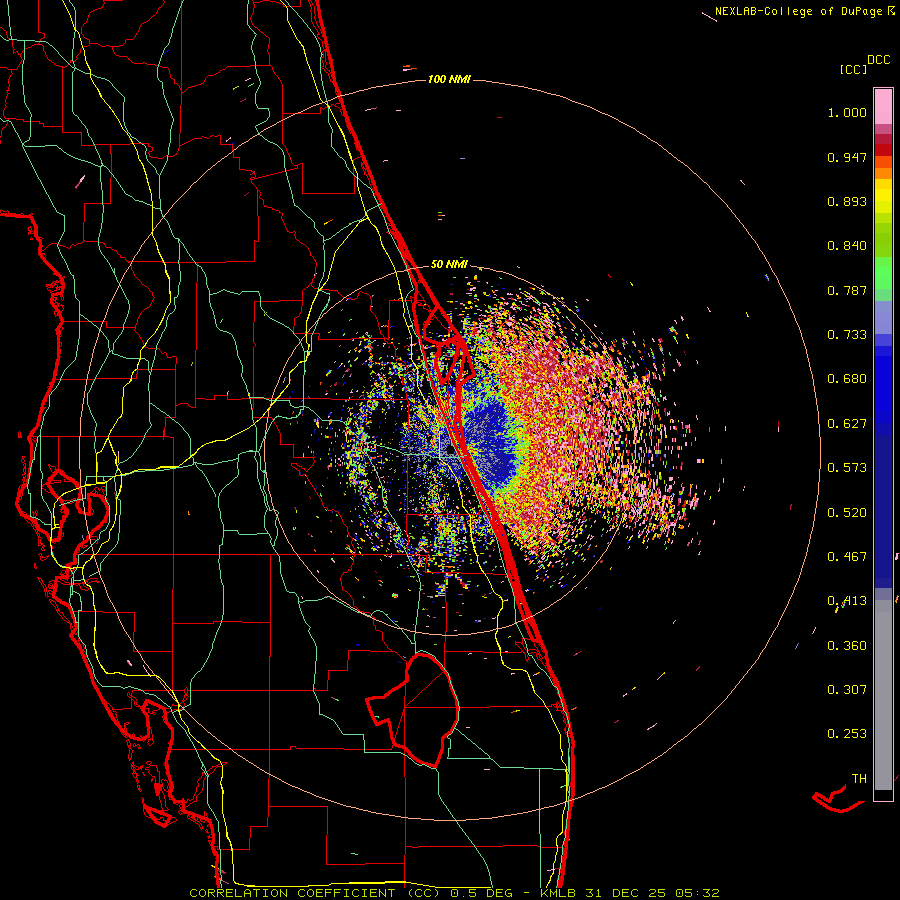Viewport: 900px width, 900px height.
Task: Click the DCC product label above legend
Action: [879, 60]
